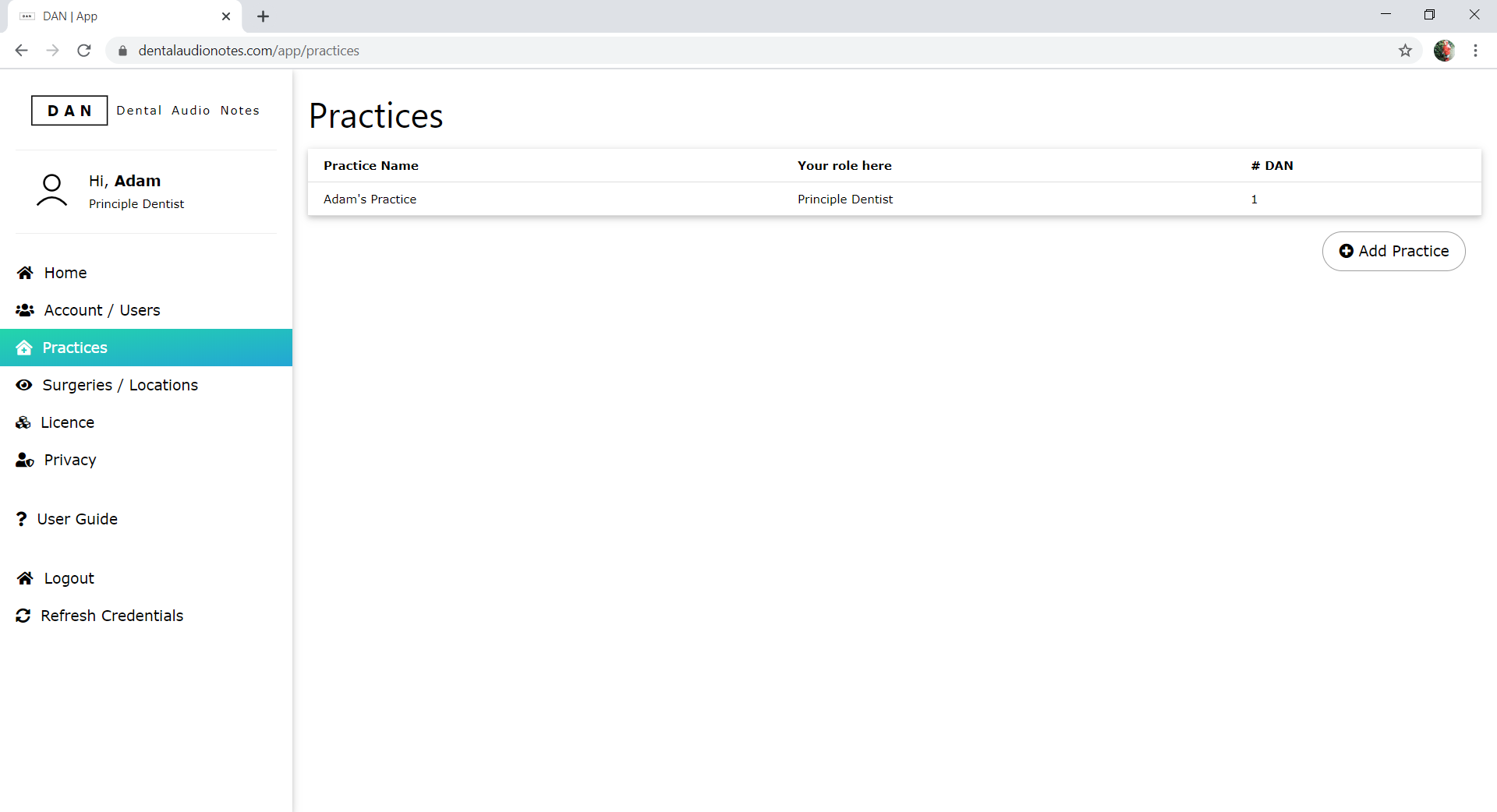Image resolution: width=1497 pixels, height=812 pixels.
Task: Log out using the Logout link
Action: (69, 578)
